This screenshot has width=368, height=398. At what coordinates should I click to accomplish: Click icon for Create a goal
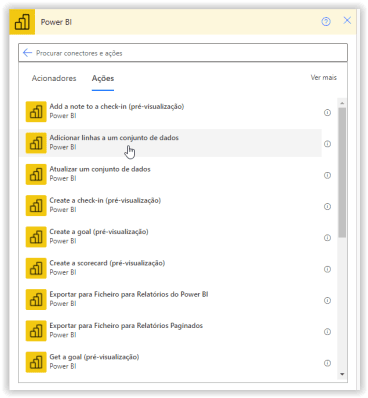[x=36, y=237]
